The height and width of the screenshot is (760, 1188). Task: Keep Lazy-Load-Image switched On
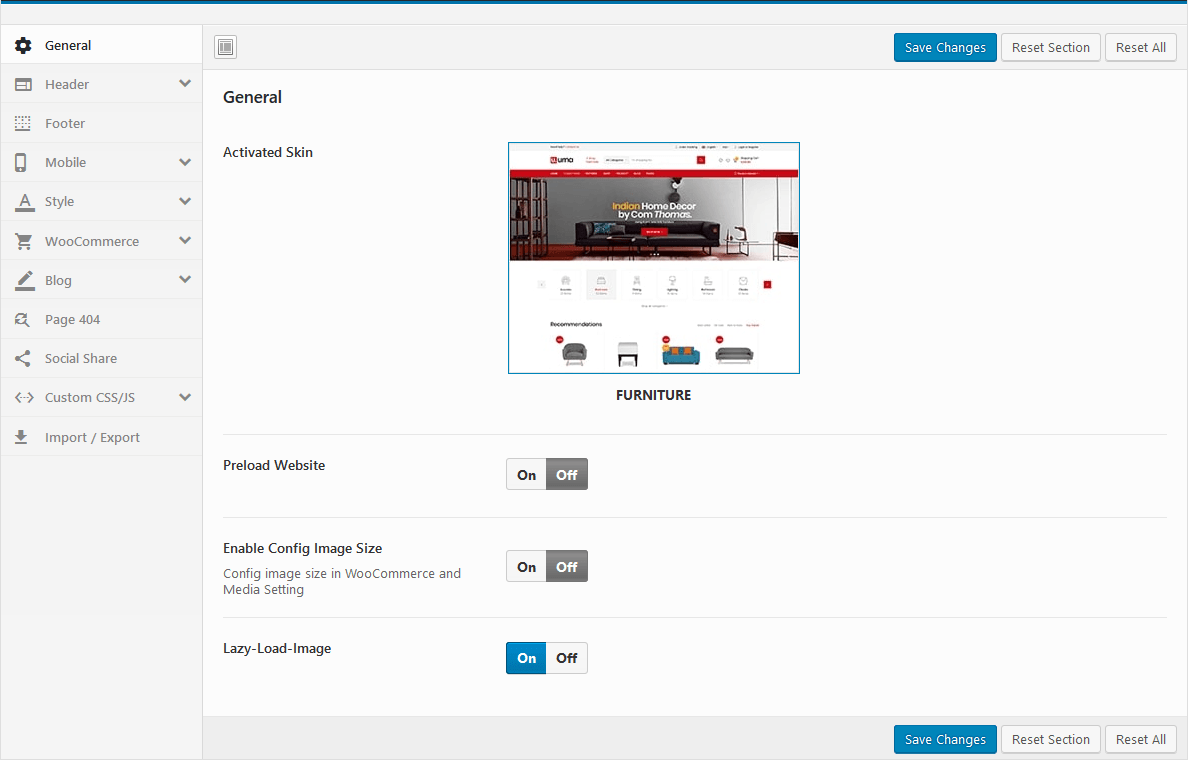pyautogui.click(x=527, y=658)
